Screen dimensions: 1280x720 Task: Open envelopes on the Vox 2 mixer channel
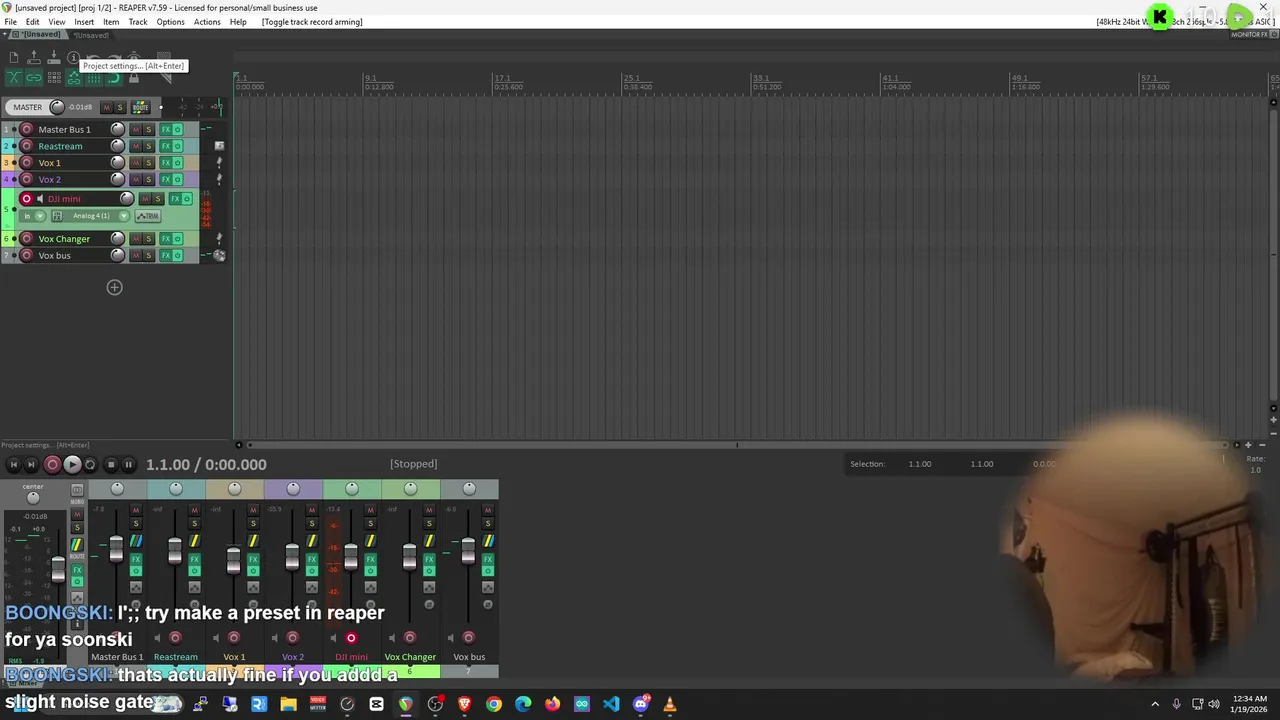(x=312, y=587)
